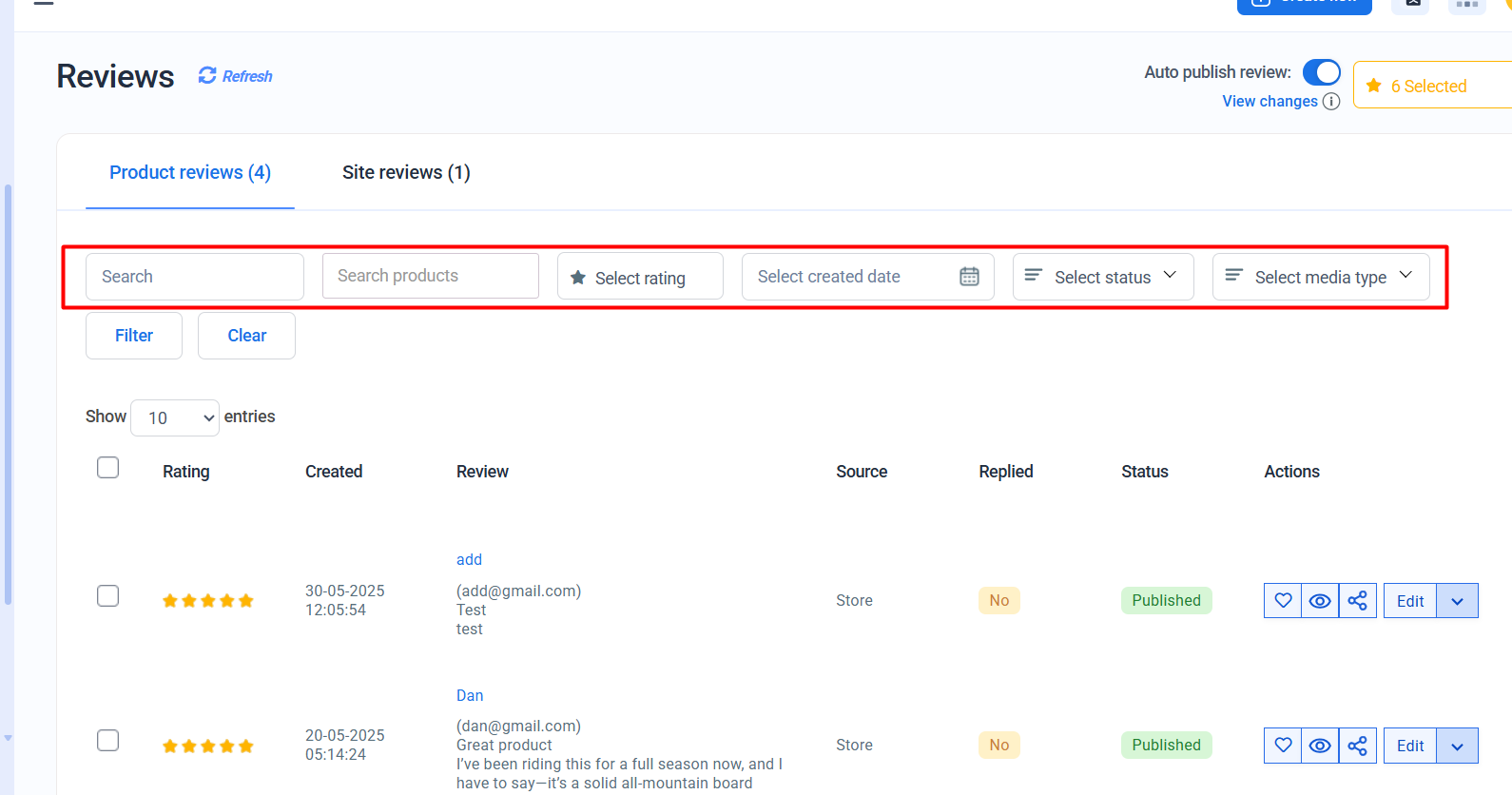Click the heart icon for add's review

click(x=1283, y=601)
